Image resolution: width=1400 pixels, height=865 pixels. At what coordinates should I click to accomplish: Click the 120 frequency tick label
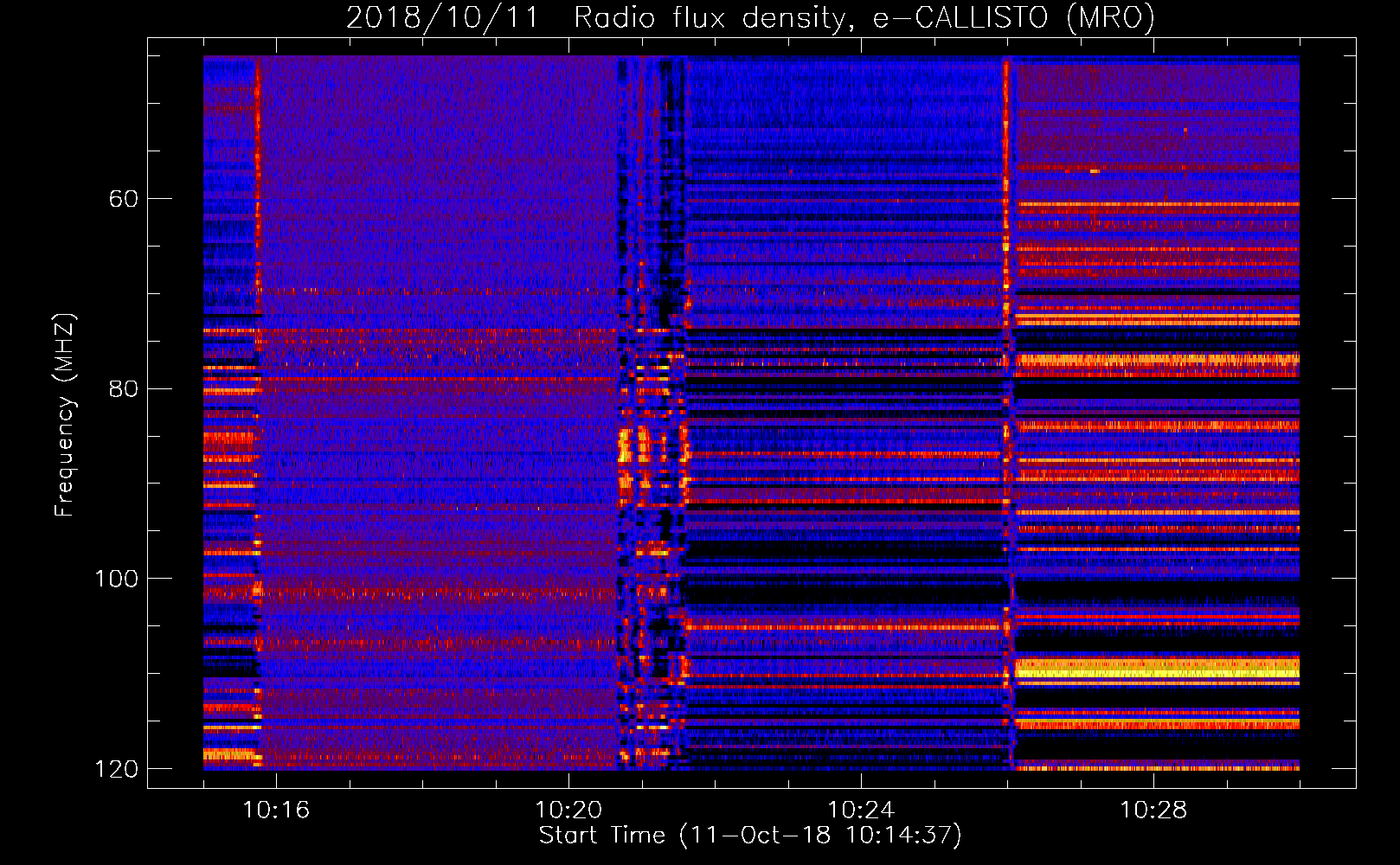pyautogui.click(x=116, y=768)
